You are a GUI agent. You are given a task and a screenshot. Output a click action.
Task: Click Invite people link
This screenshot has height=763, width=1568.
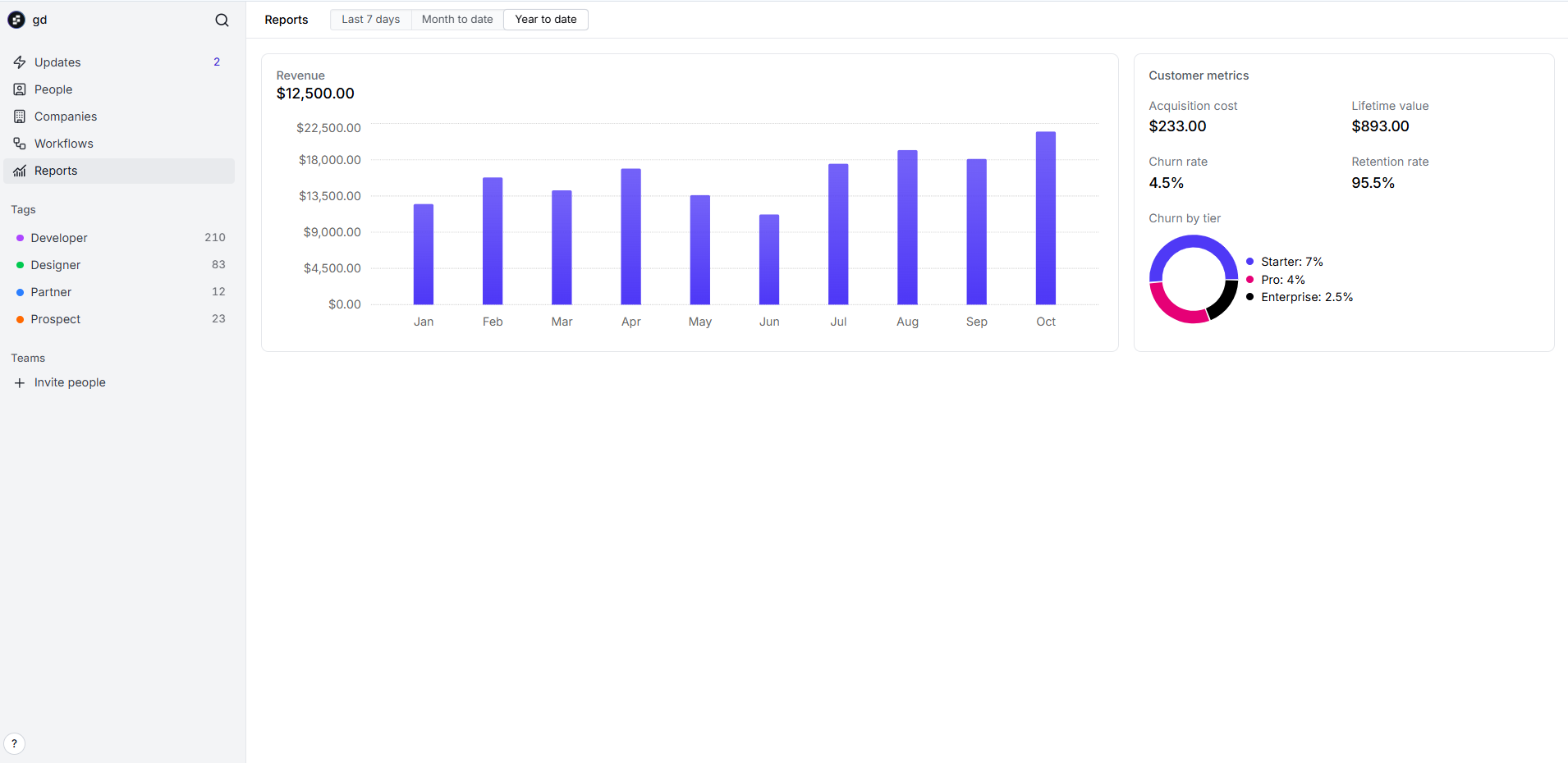(70, 382)
